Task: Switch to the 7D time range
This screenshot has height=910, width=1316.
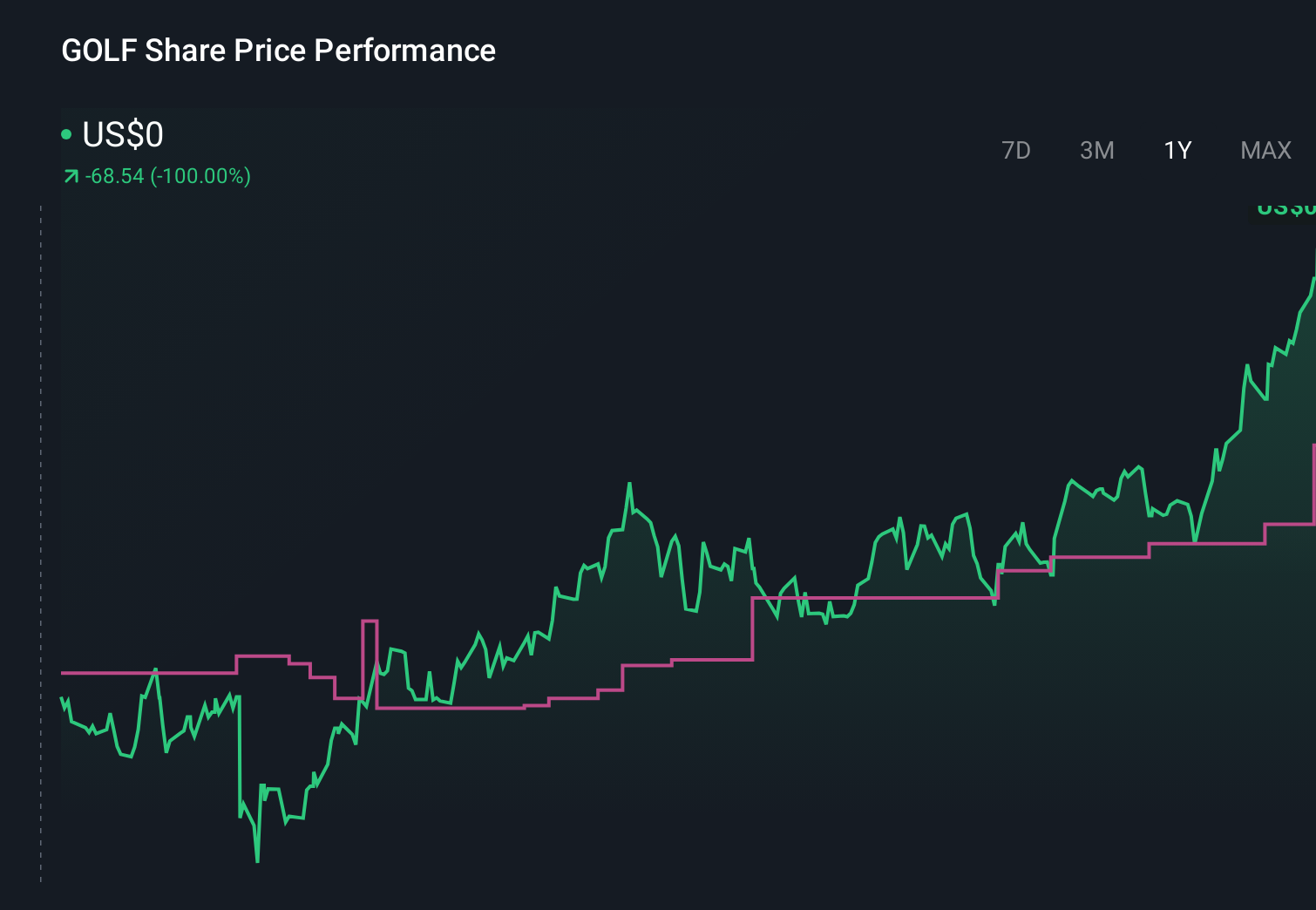Action: click(x=1016, y=150)
